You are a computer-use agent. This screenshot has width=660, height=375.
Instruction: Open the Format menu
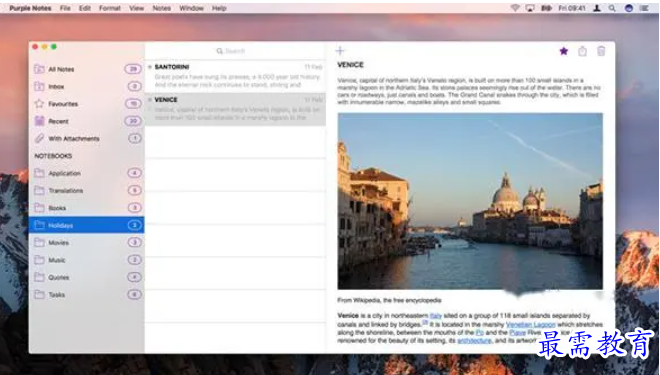[110, 8]
